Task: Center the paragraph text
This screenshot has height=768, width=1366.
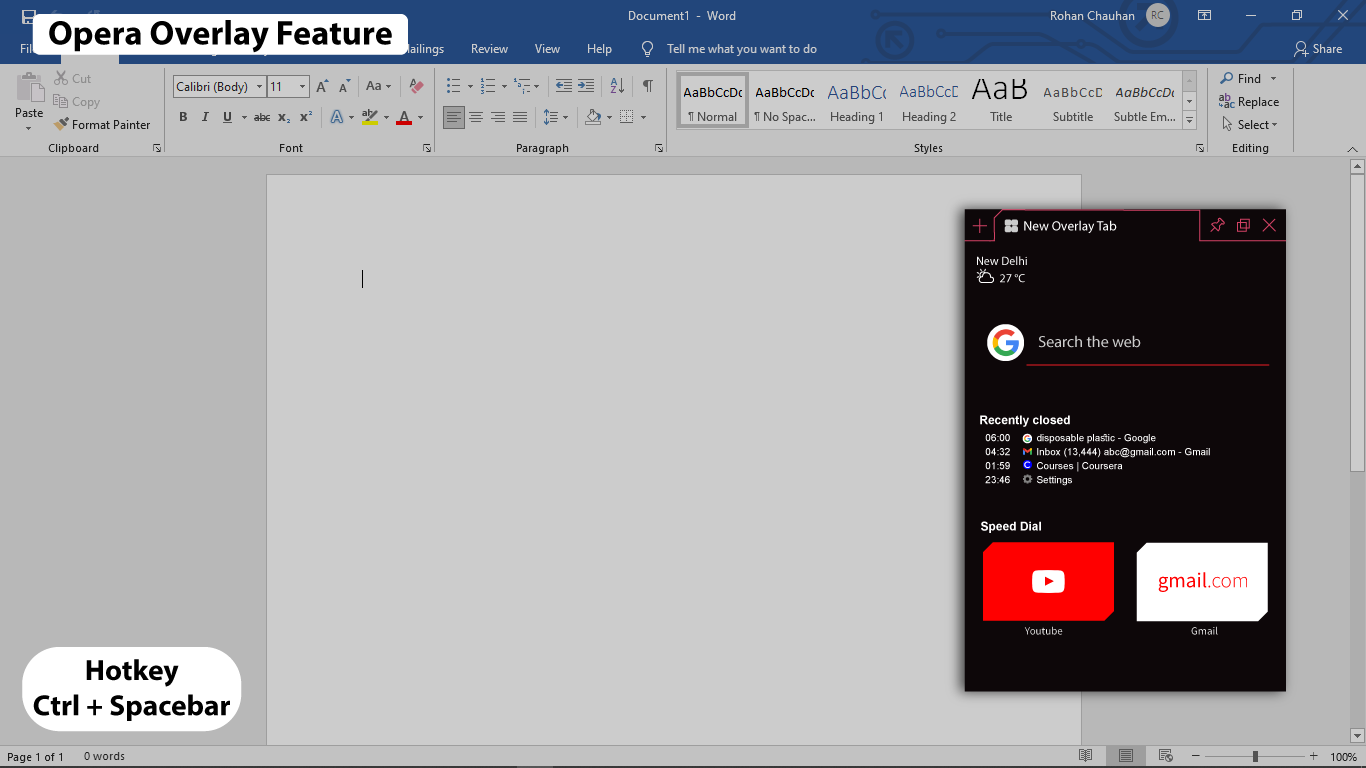Action: [x=476, y=117]
